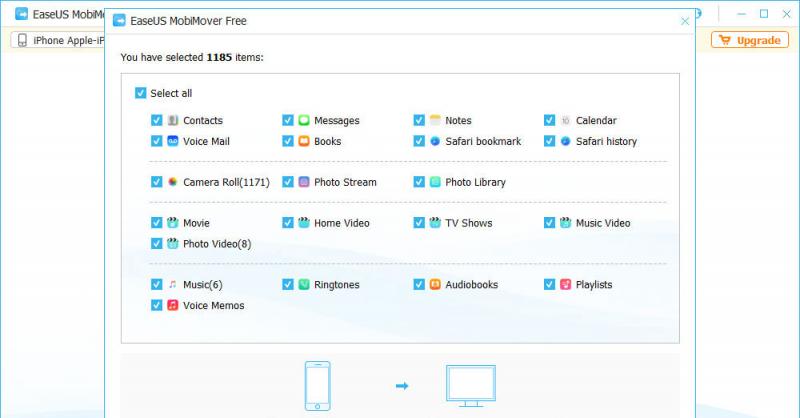The image size is (800, 418).
Task: Click the TV Shows clapperboard icon
Action: coord(435,223)
